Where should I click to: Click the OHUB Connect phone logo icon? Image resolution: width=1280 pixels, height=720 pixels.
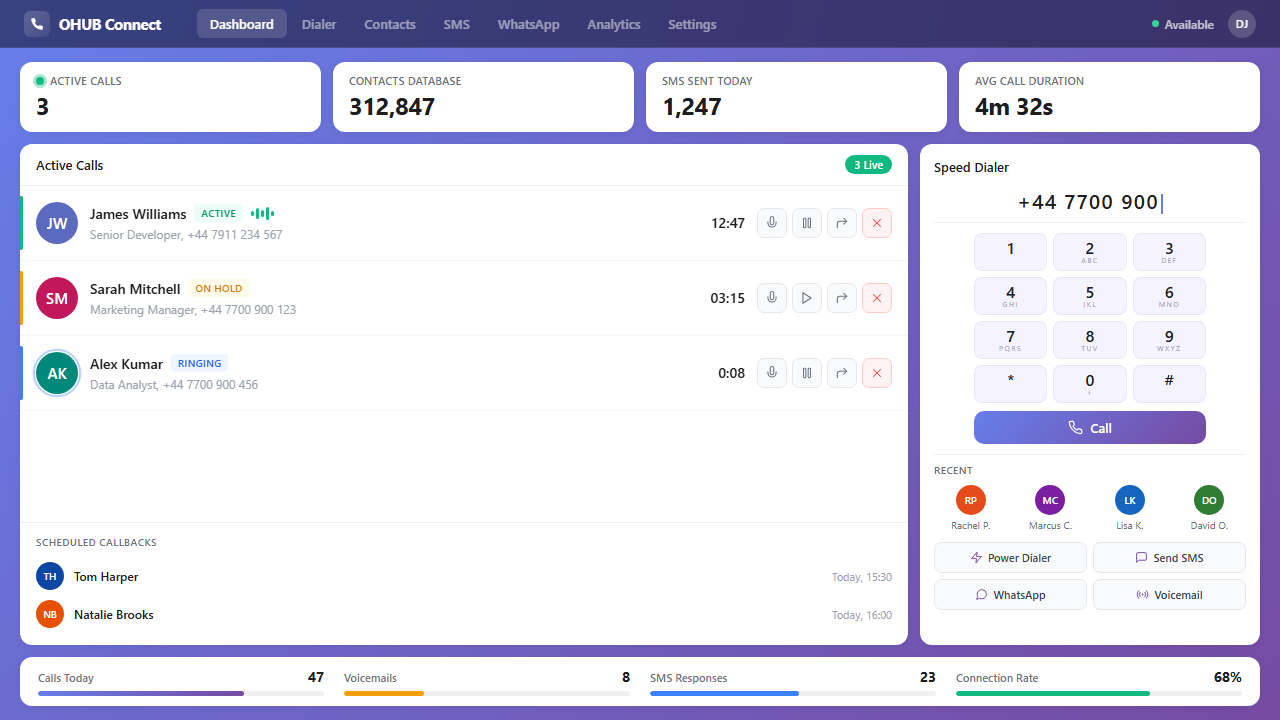[37, 24]
